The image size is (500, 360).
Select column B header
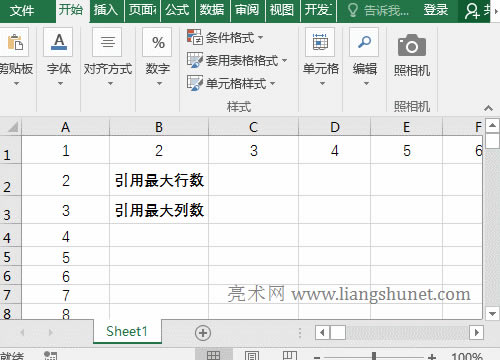[159, 127]
